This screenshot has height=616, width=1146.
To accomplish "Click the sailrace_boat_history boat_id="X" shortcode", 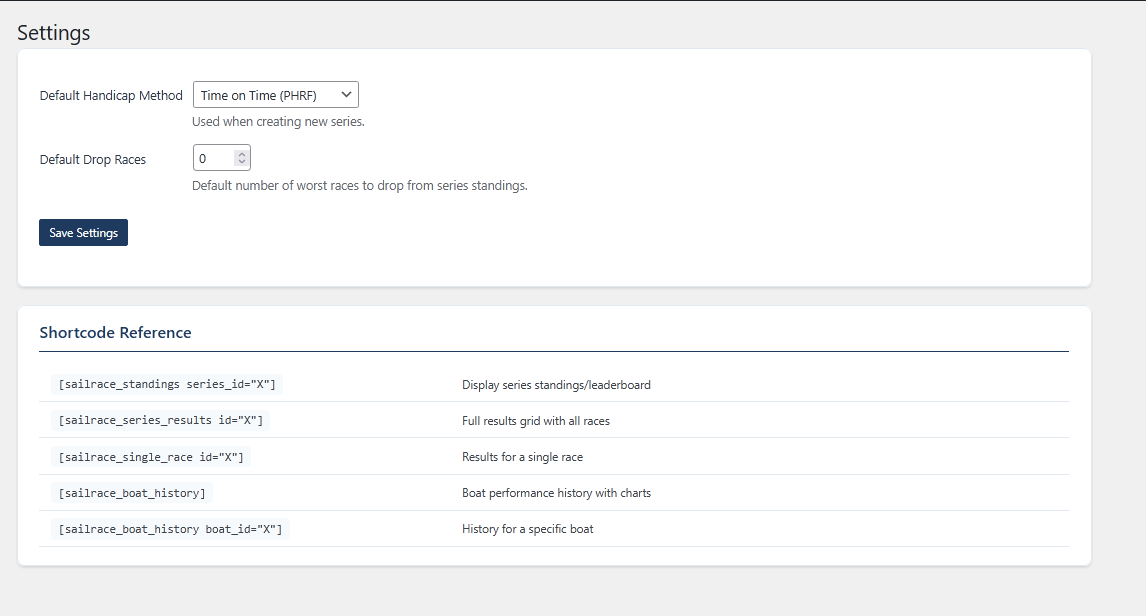I will (170, 529).
